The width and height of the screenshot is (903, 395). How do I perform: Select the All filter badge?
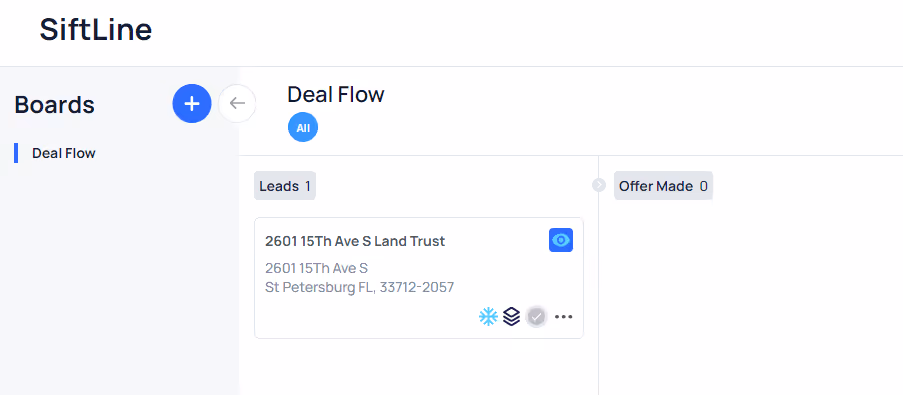pyautogui.click(x=303, y=127)
